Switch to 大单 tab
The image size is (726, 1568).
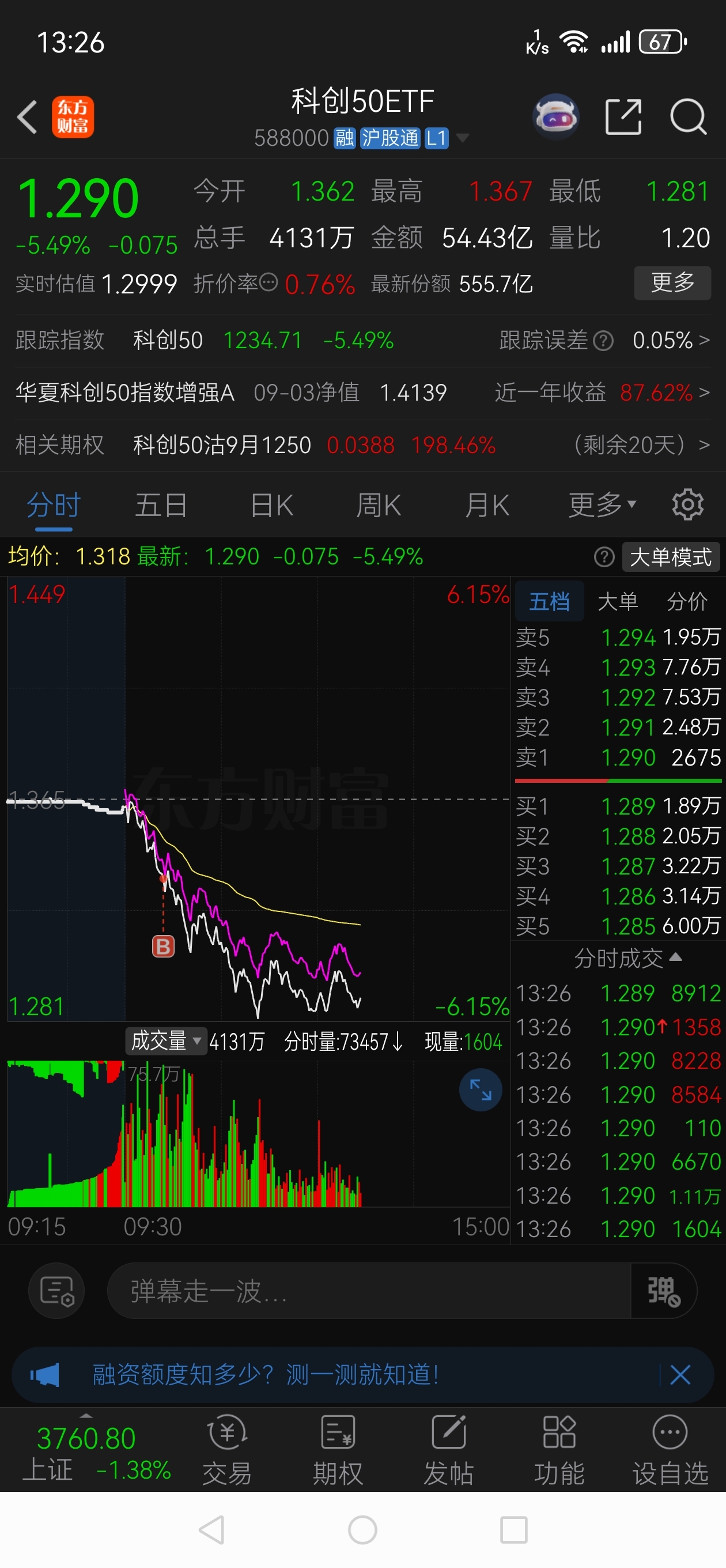(x=618, y=601)
